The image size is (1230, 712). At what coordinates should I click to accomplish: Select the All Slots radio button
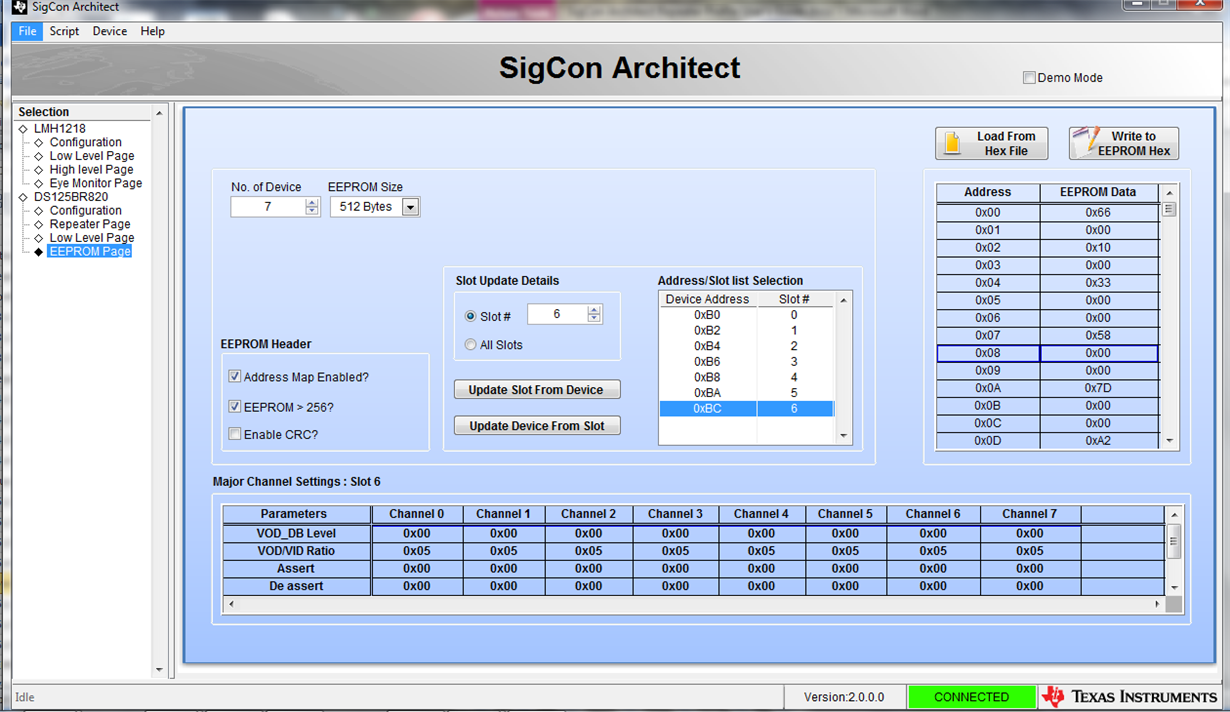click(x=470, y=345)
